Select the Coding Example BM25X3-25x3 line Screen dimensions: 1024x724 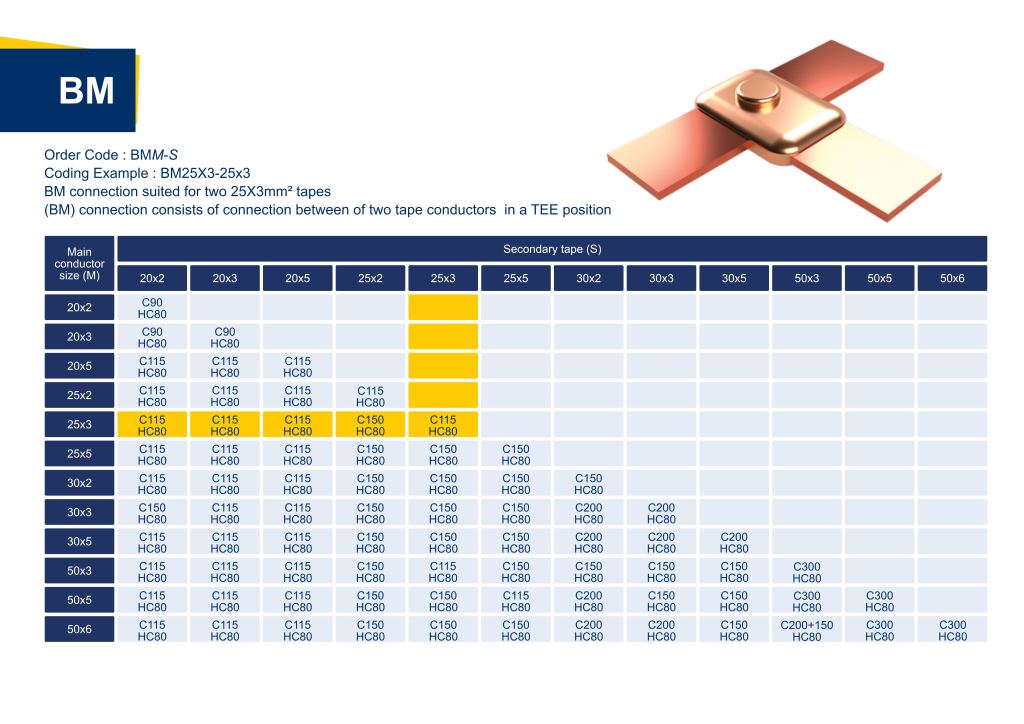(146, 173)
